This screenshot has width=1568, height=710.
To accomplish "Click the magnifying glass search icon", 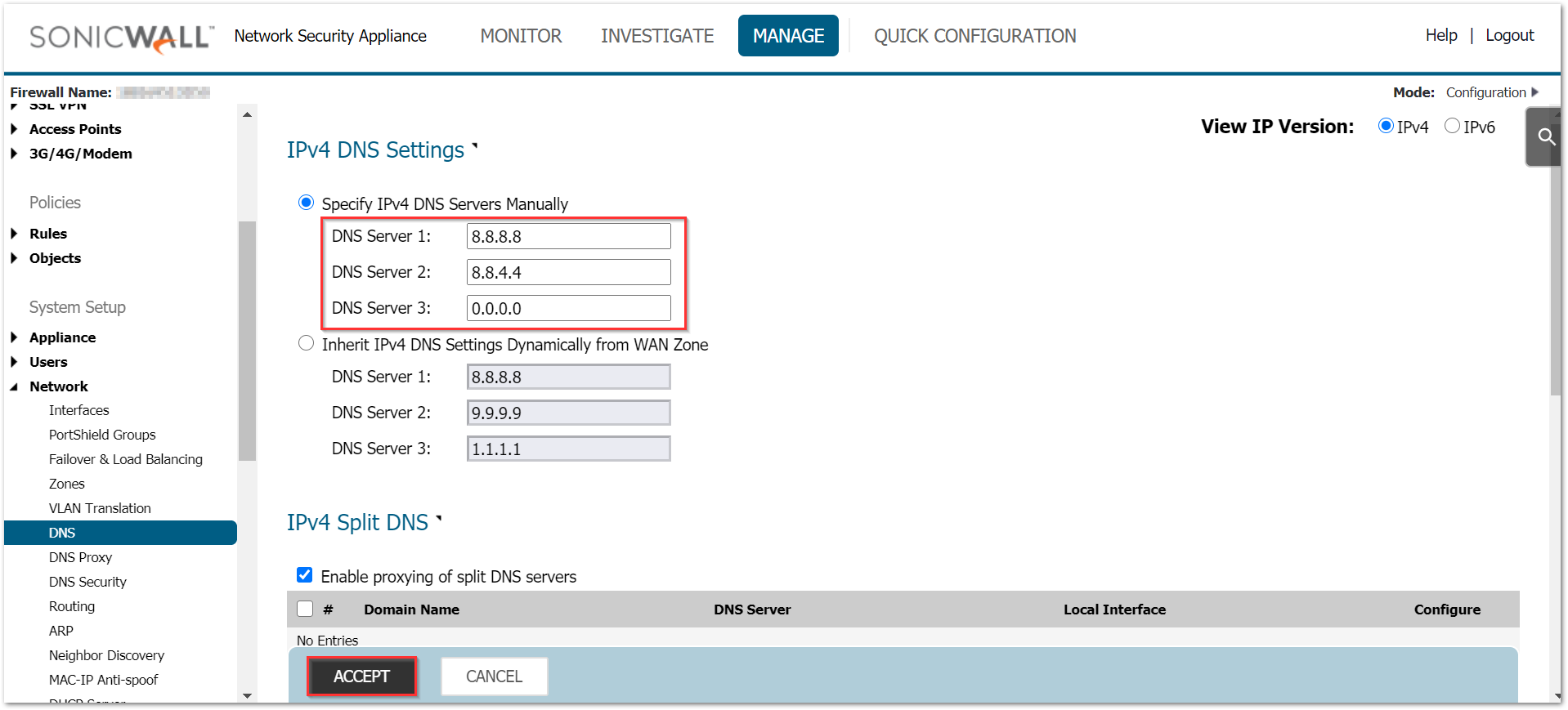I will (1545, 136).
